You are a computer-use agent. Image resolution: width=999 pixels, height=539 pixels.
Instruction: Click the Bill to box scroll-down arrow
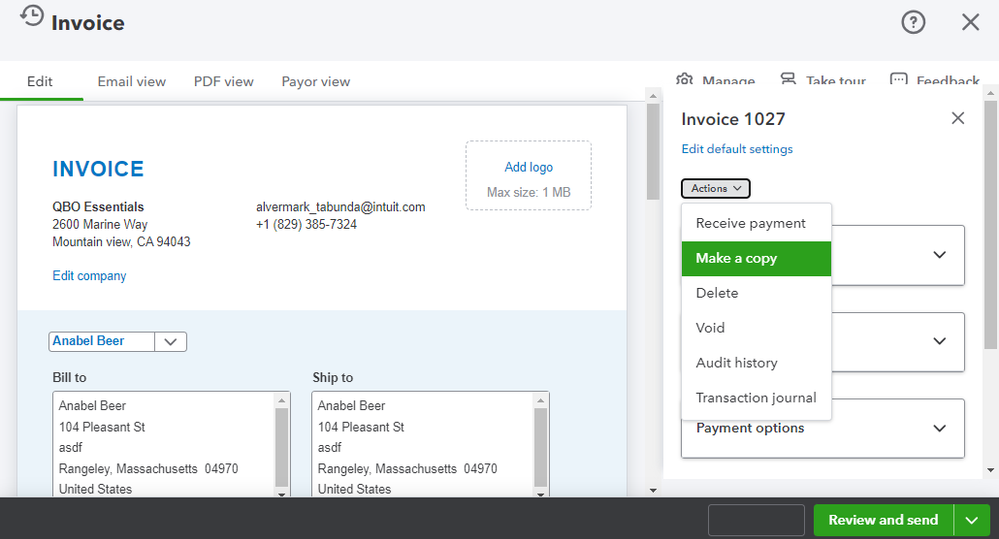[x=282, y=493]
